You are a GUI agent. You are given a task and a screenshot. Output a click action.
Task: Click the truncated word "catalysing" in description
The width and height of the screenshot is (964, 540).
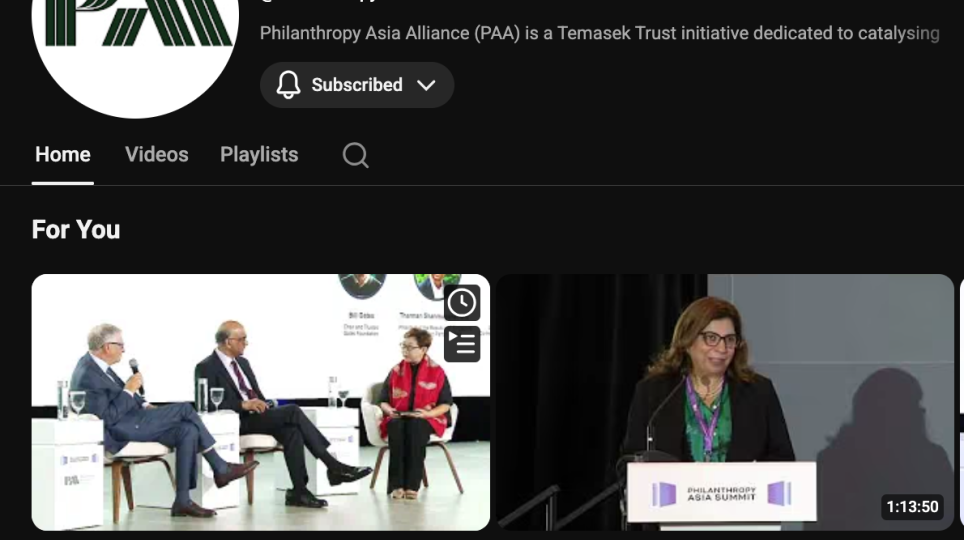point(898,33)
